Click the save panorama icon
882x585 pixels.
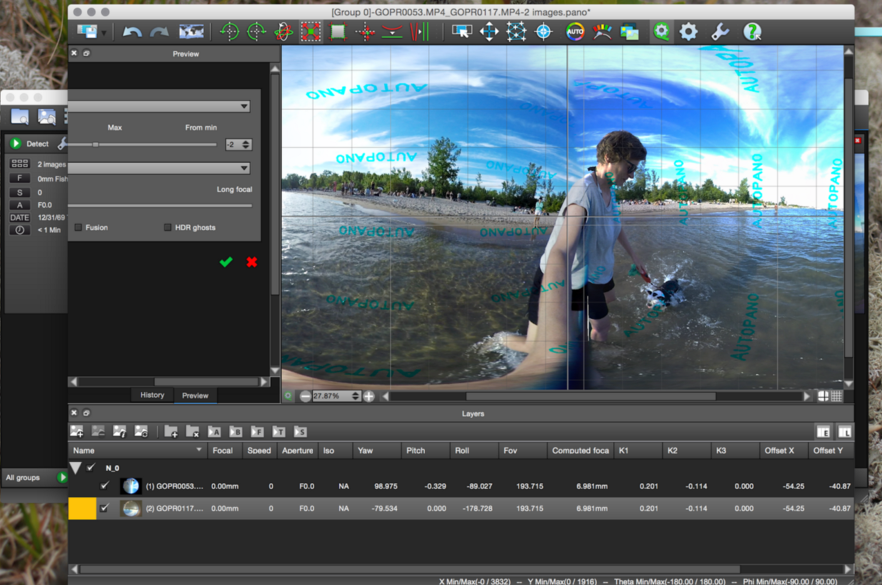(87, 32)
